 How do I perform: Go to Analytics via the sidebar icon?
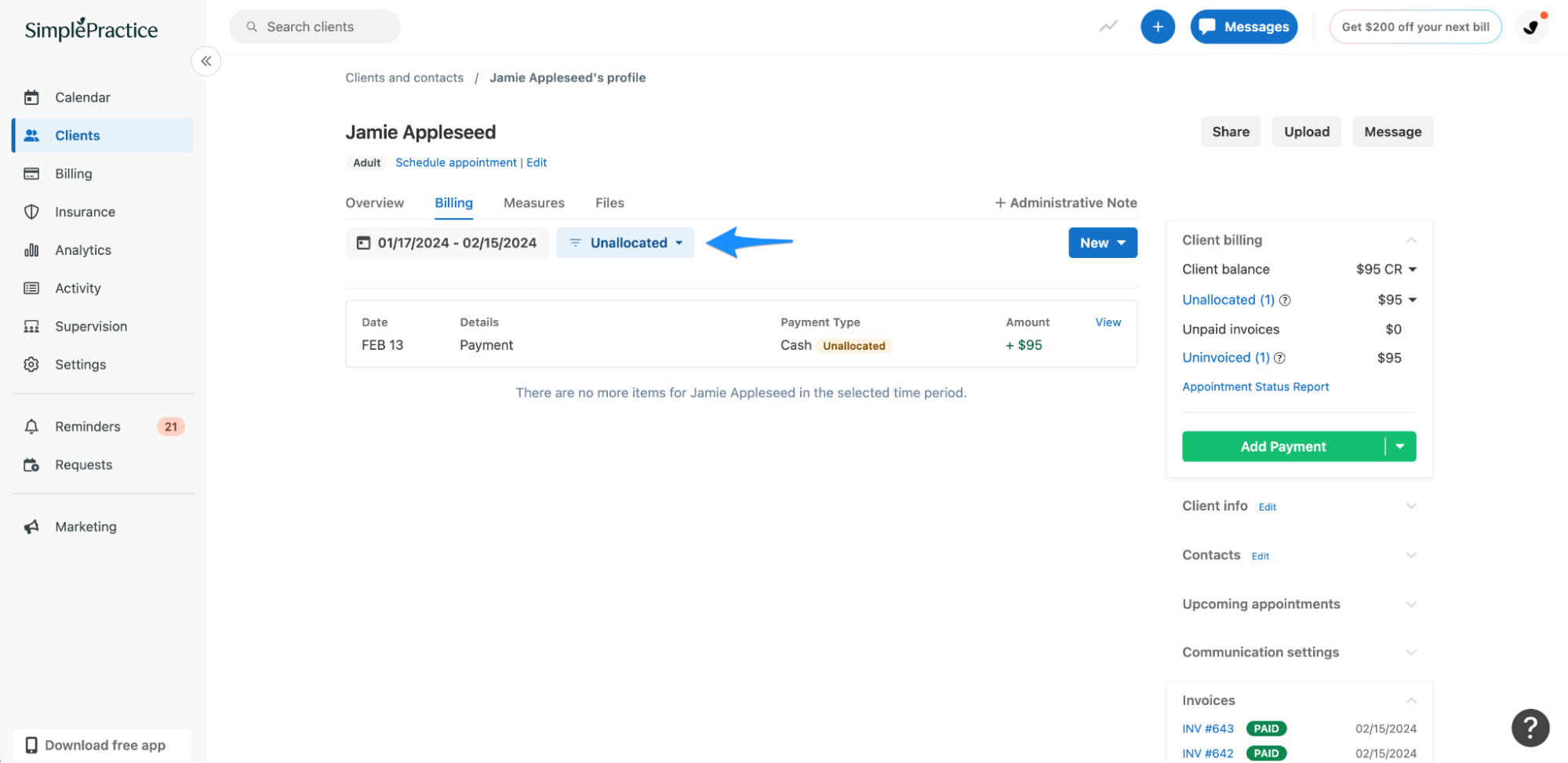[31, 249]
